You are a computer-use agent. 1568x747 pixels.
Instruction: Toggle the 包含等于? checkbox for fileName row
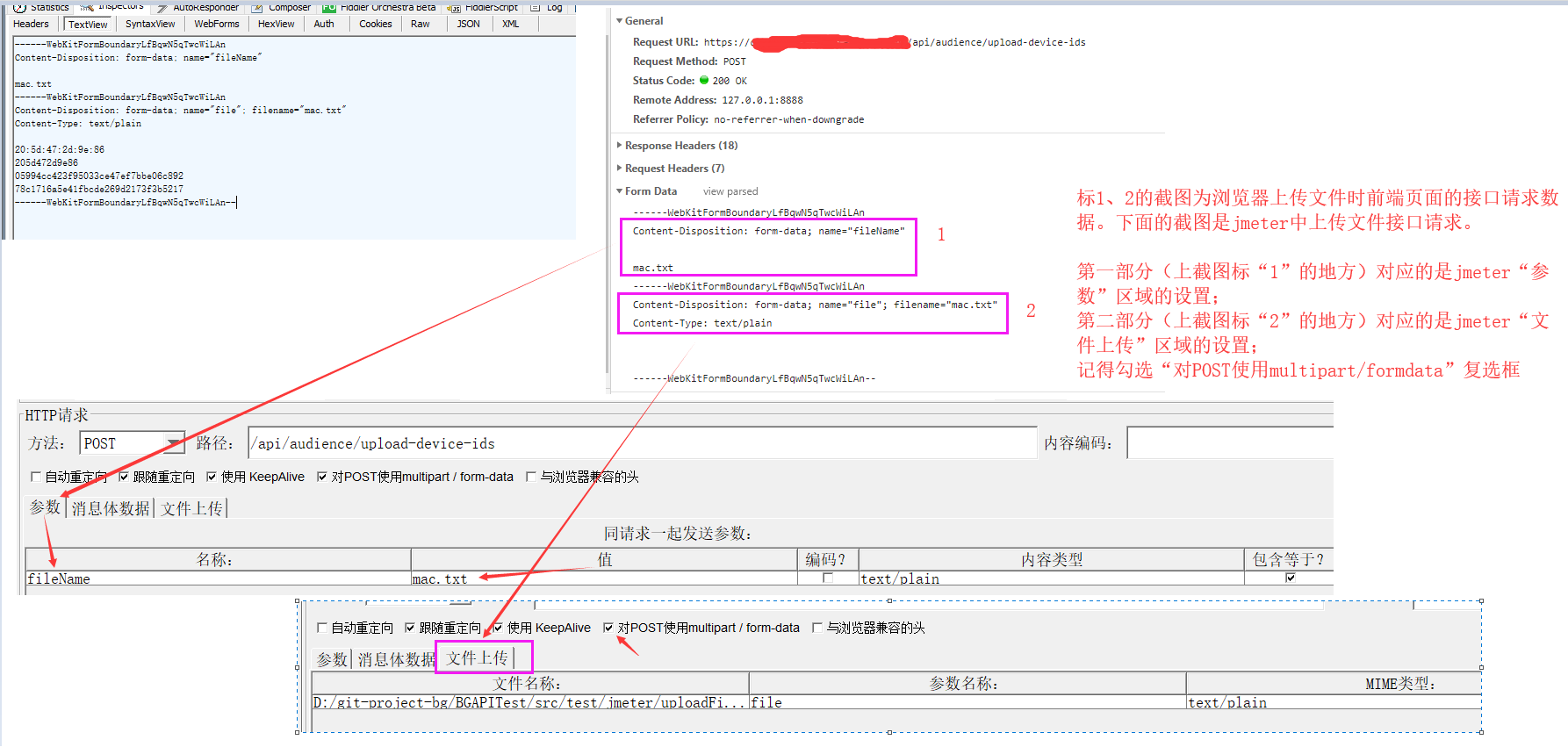tap(1290, 578)
